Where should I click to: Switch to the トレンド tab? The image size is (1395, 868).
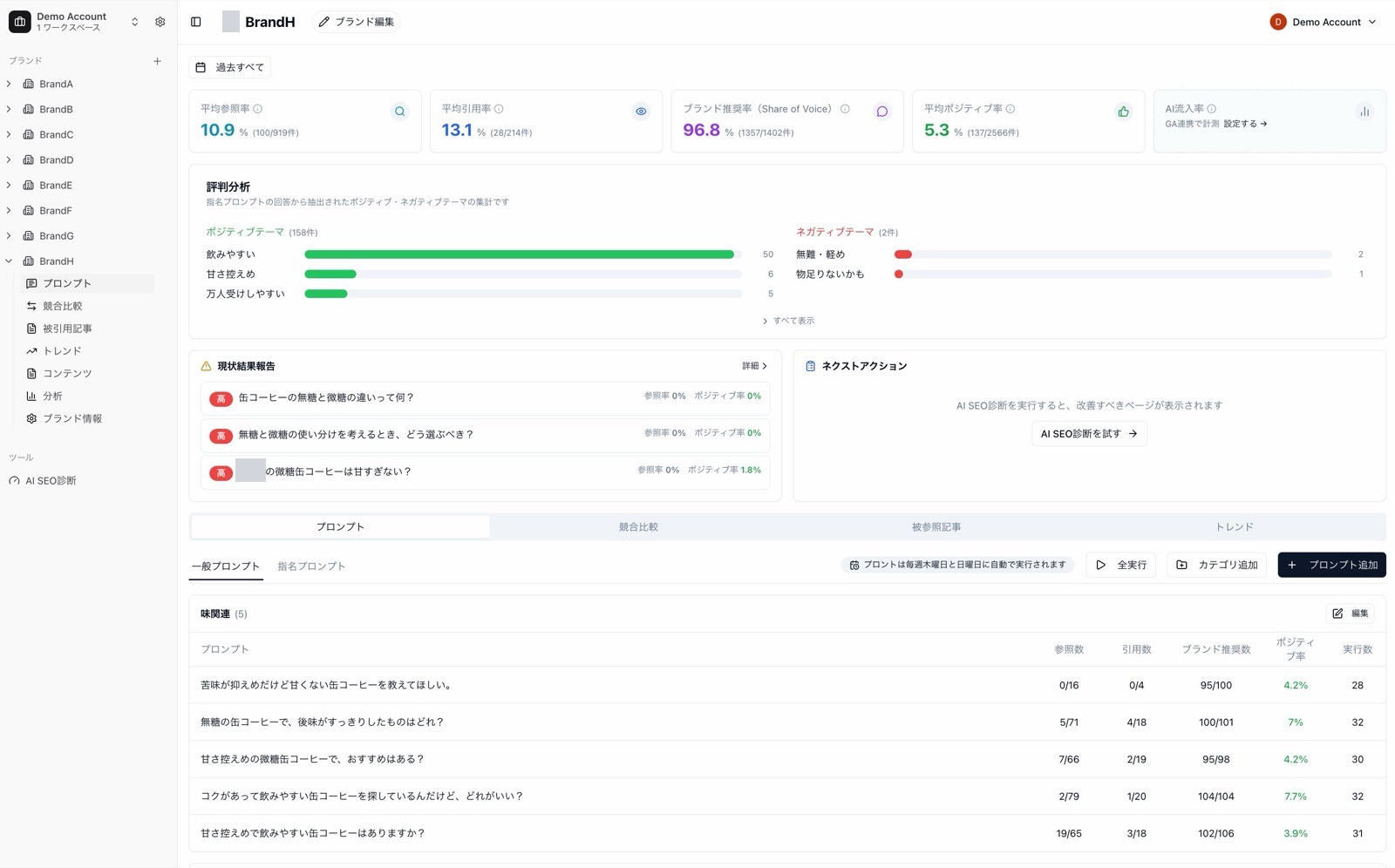pos(1235,527)
